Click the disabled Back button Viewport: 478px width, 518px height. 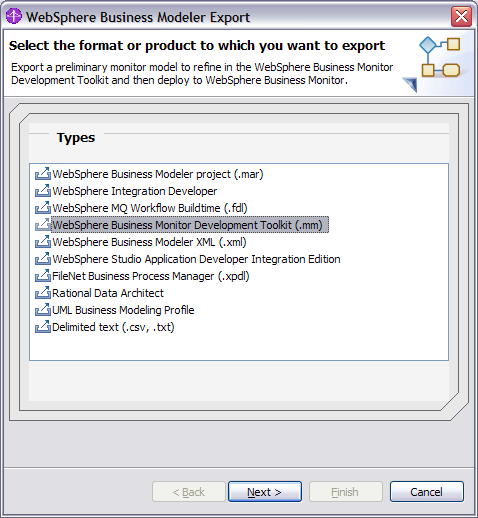(x=189, y=492)
